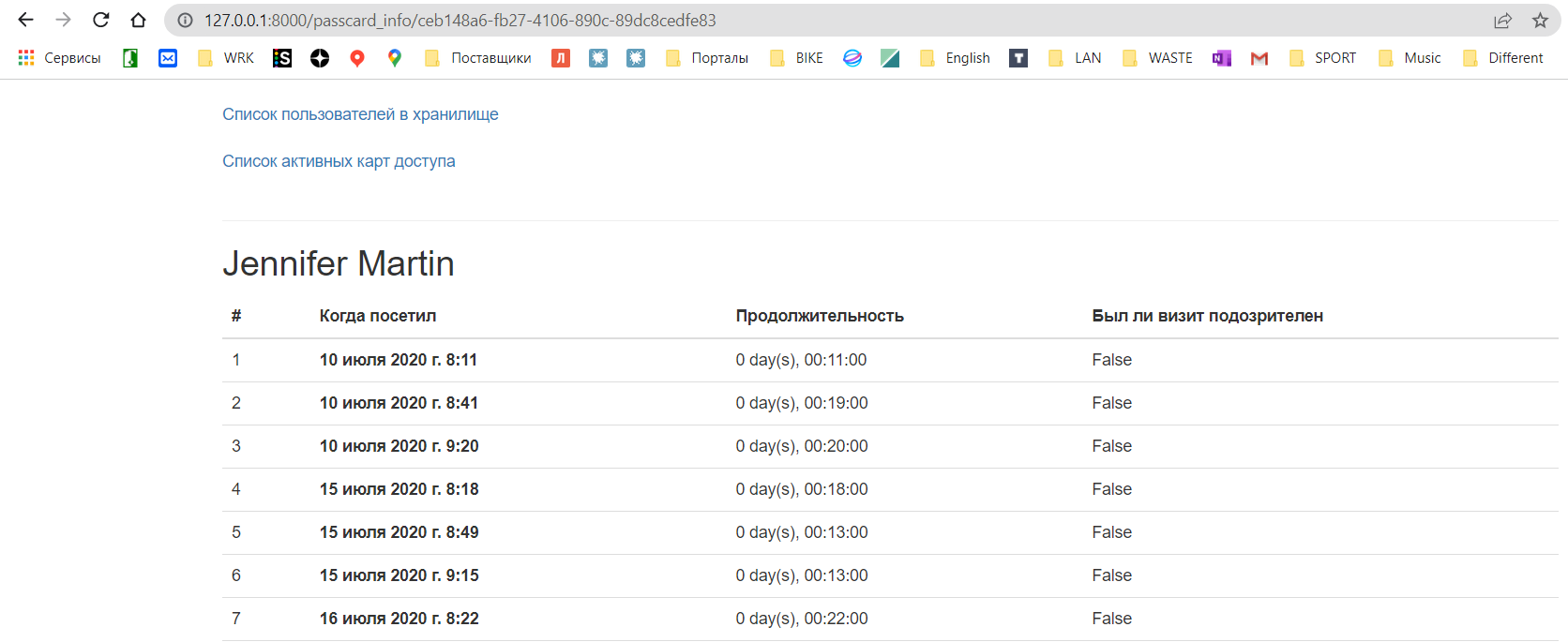The height and width of the screenshot is (642, 1568).
Task: Expand the WASTE bookmark folder
Action: pos(1158,58)
